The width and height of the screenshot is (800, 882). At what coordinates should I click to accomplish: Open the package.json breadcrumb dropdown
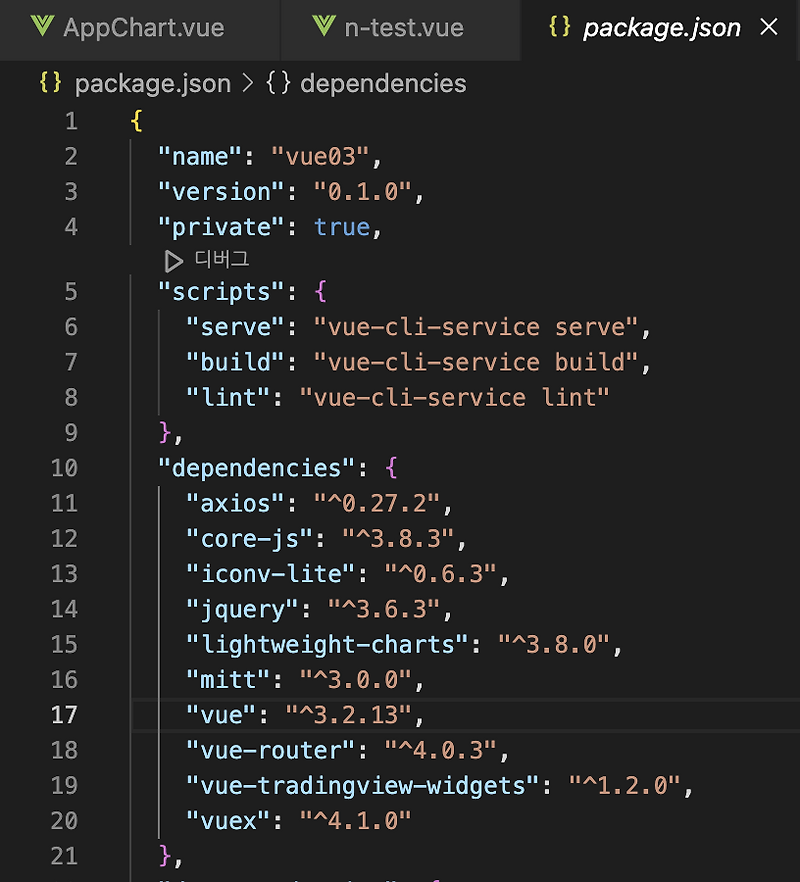[152, 84]
